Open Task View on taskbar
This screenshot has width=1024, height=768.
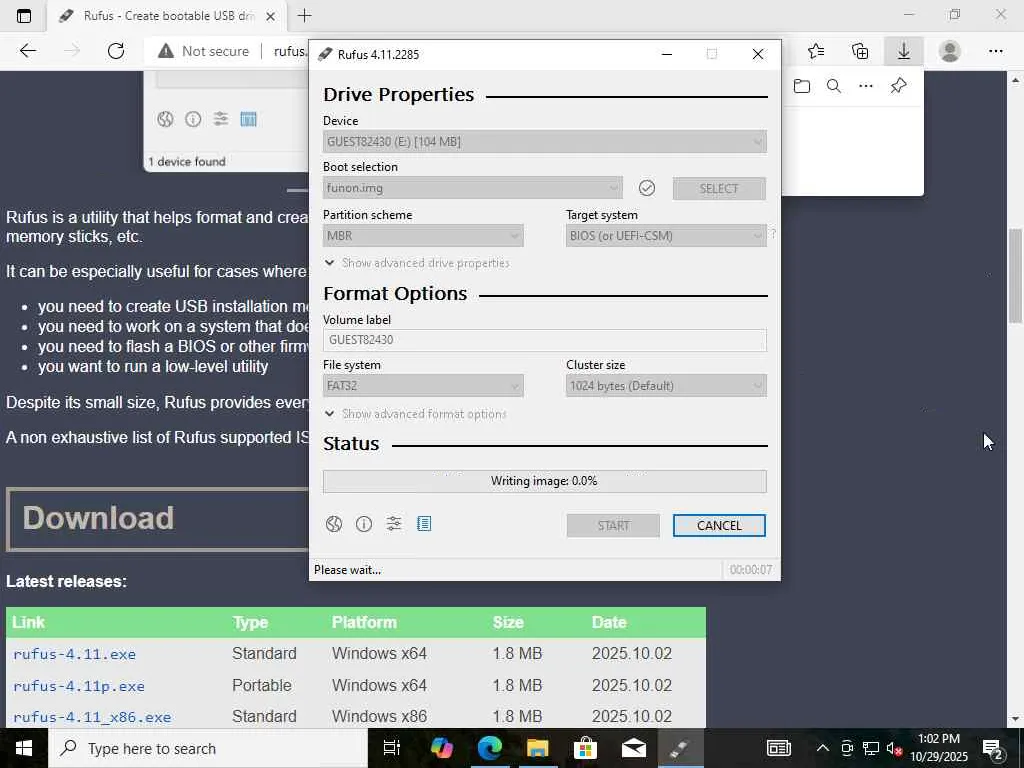pos(391,748)
